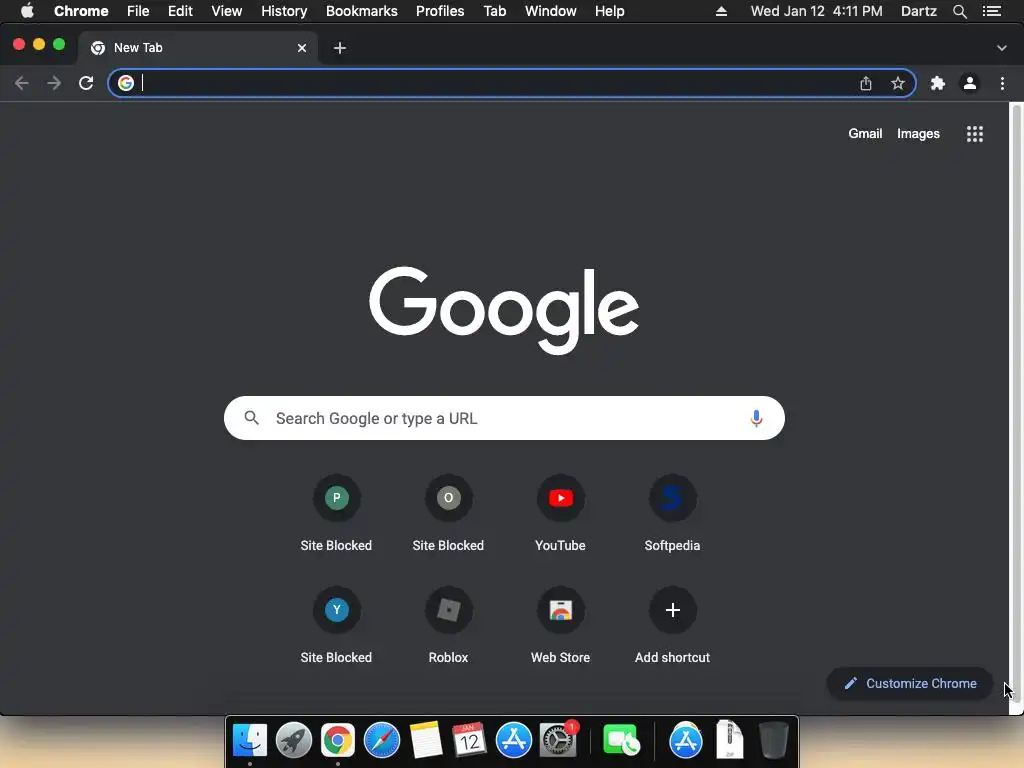Open the Images link
The height and width of the screenshot is (768, 1024).
tap(918, 133)
